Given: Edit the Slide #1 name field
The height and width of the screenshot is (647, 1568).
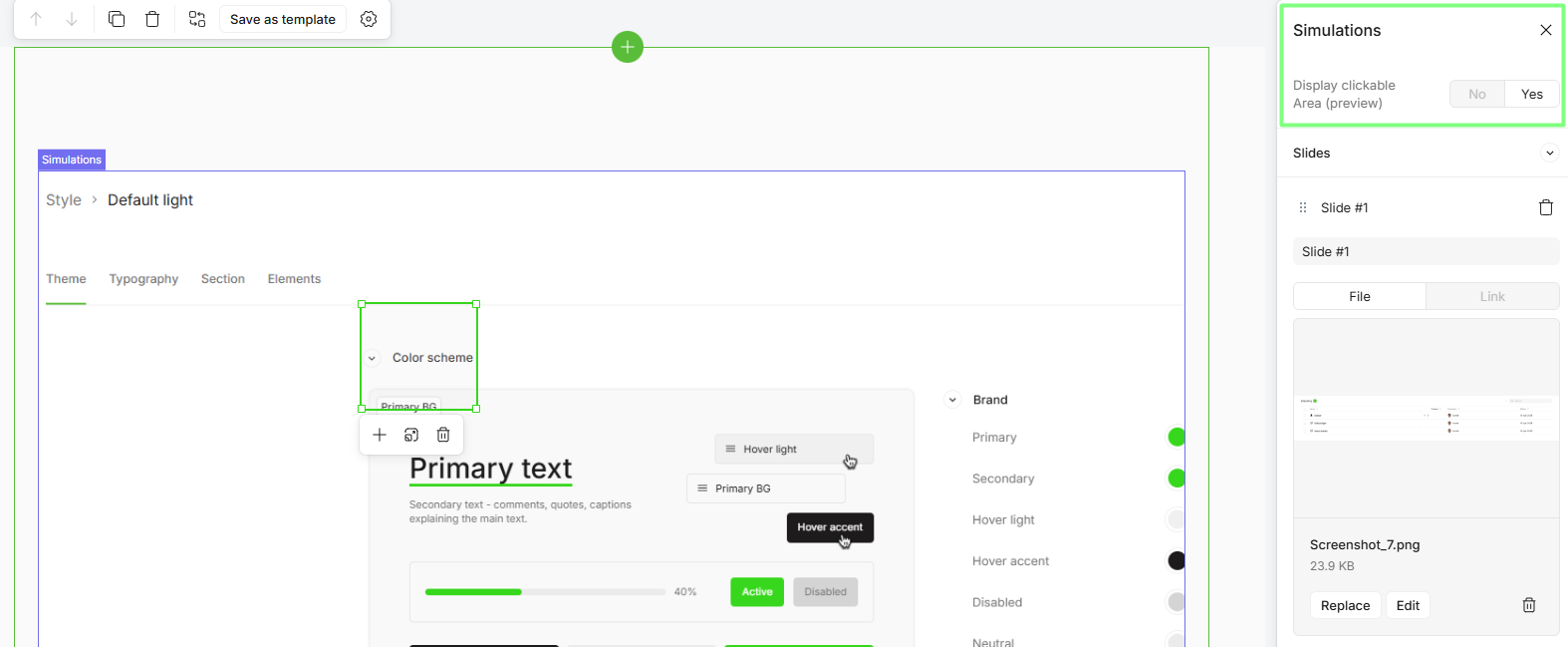Looking at the screenshot, I should [1425, 251].
